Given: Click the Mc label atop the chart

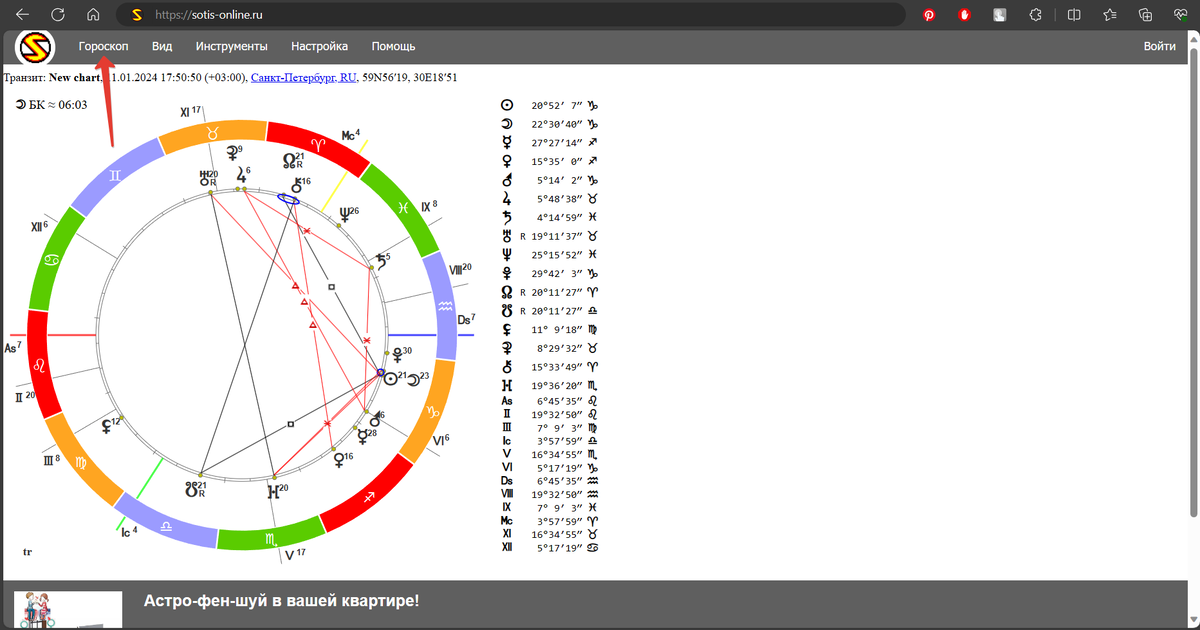Looking at the screenshot, I should pos(350,135).
